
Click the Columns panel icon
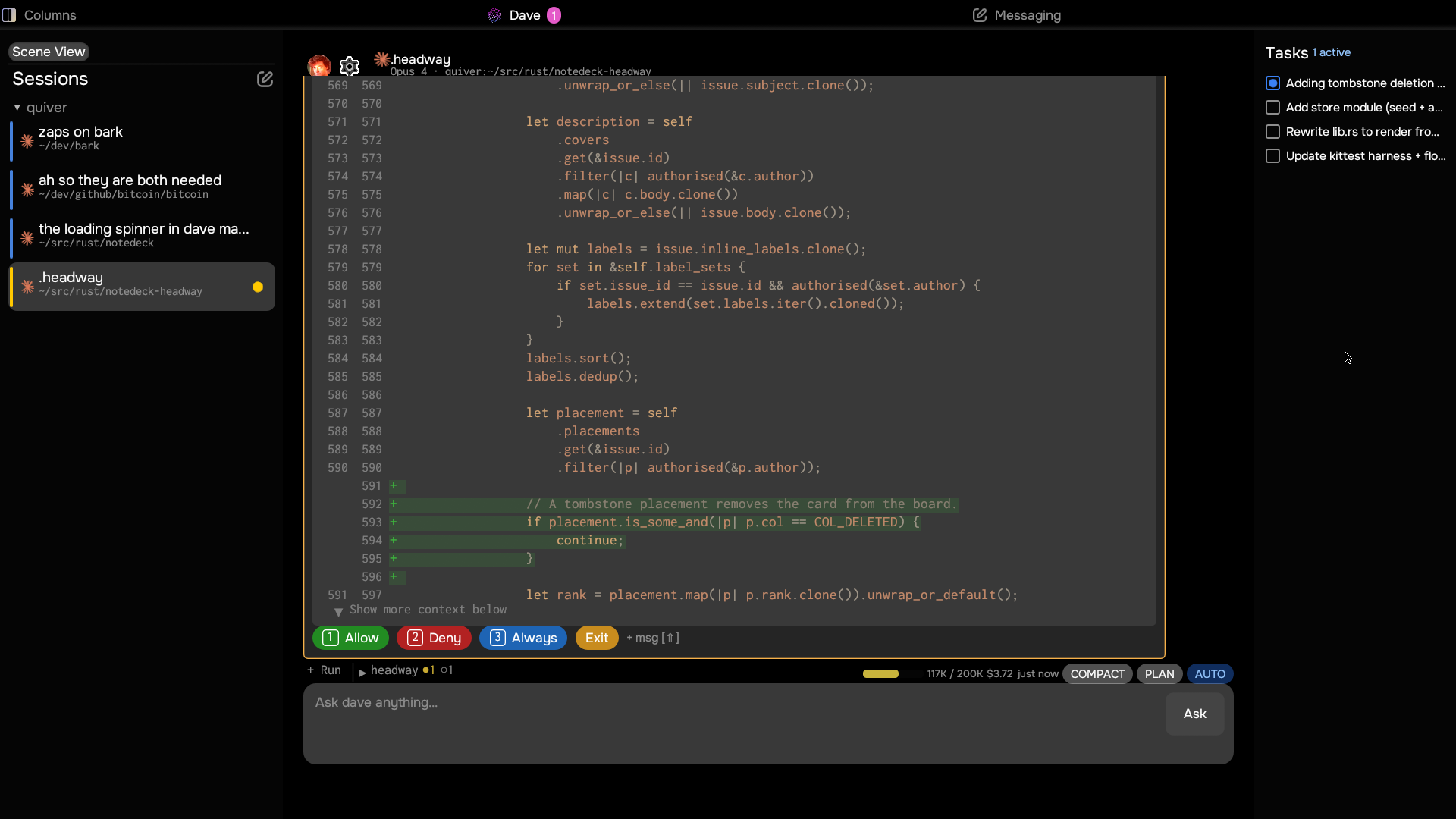9,15
